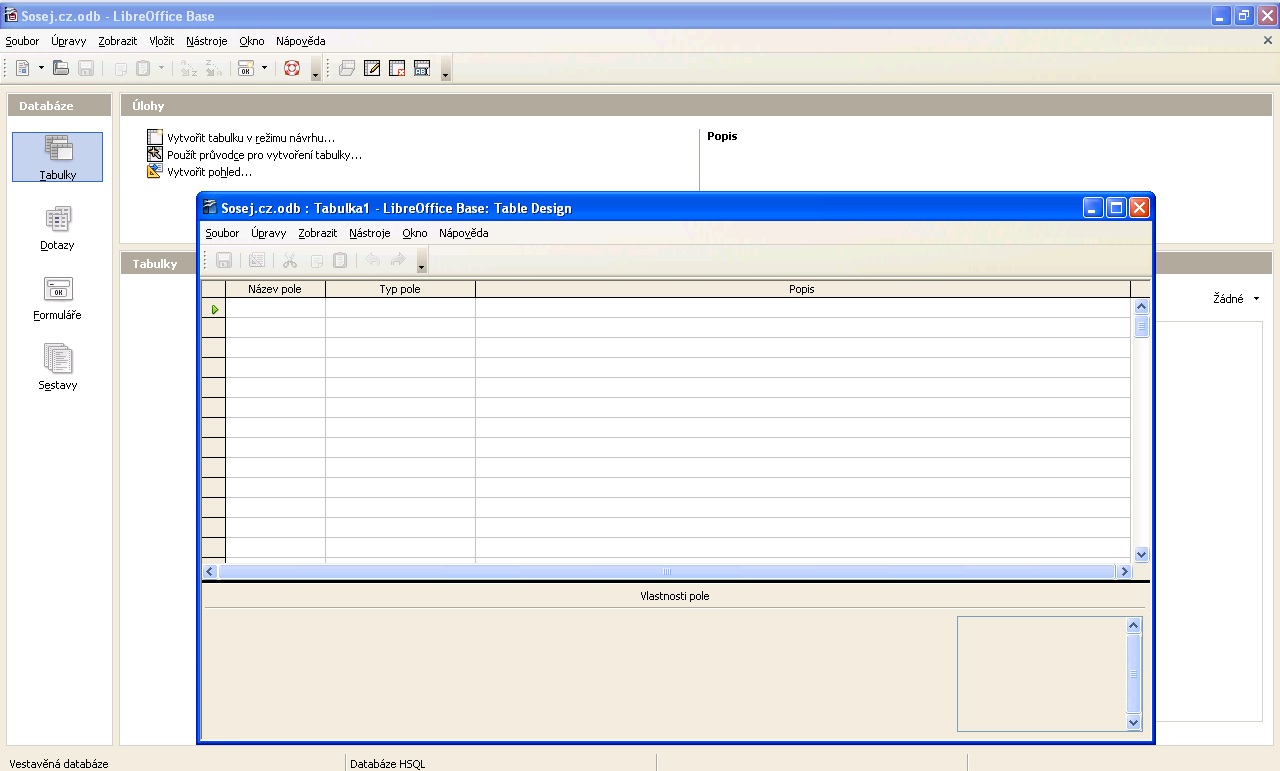Image resolution: width=1280 pixels, height=771 pixels.
Task: Expand the Table Design toolbar overflow arrow
Action: click(x=422, y=264)
